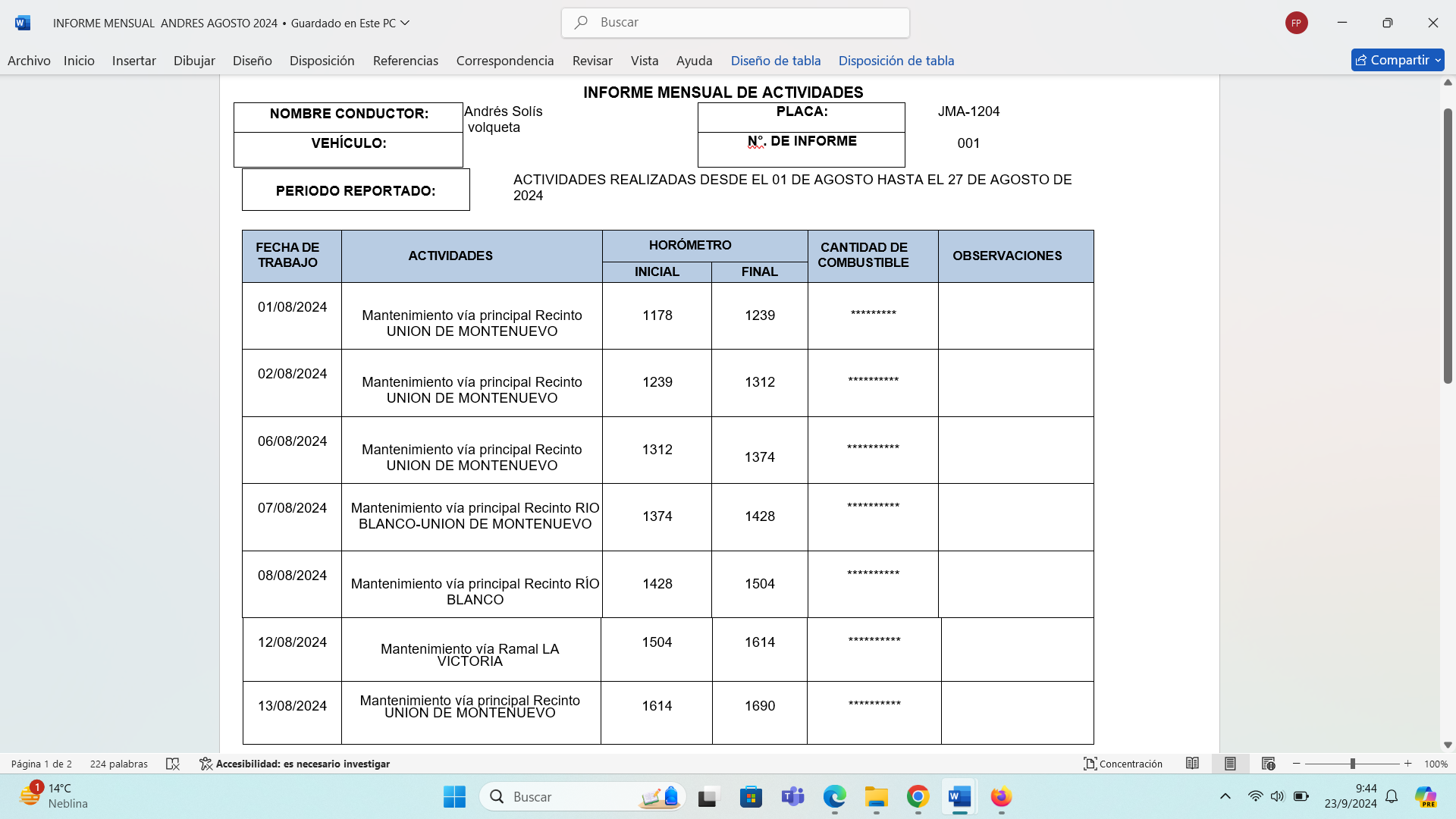1456x819 pixels.
Task: Click the Buscar search box in title bar
Action: coord(736,23)
